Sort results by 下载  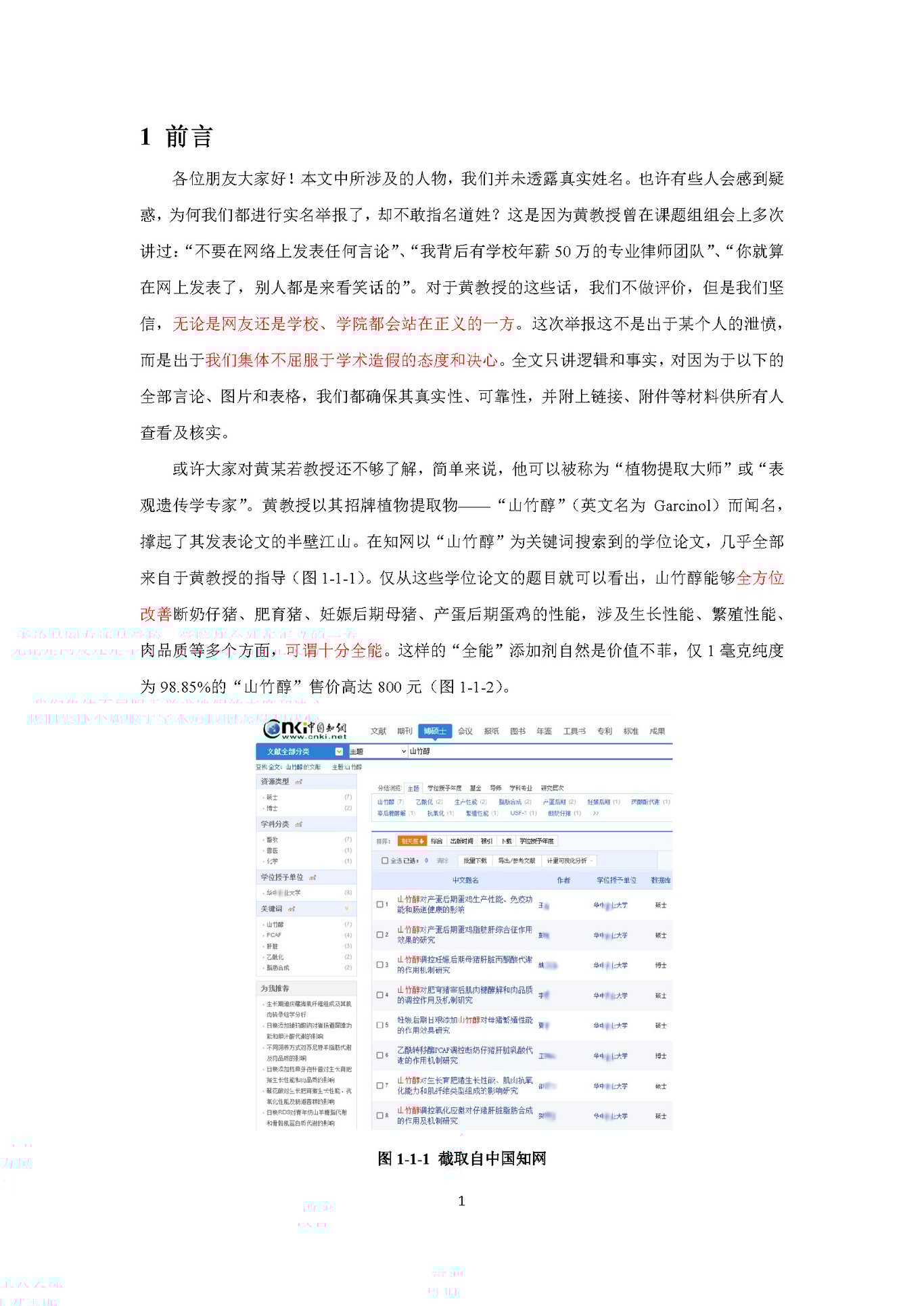(x=507, y=841)
